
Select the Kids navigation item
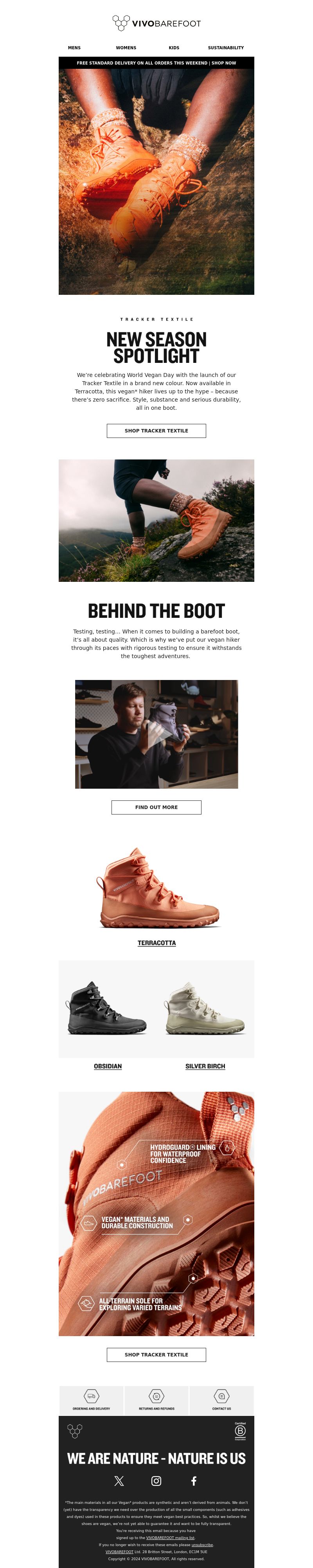coord(174,47)
